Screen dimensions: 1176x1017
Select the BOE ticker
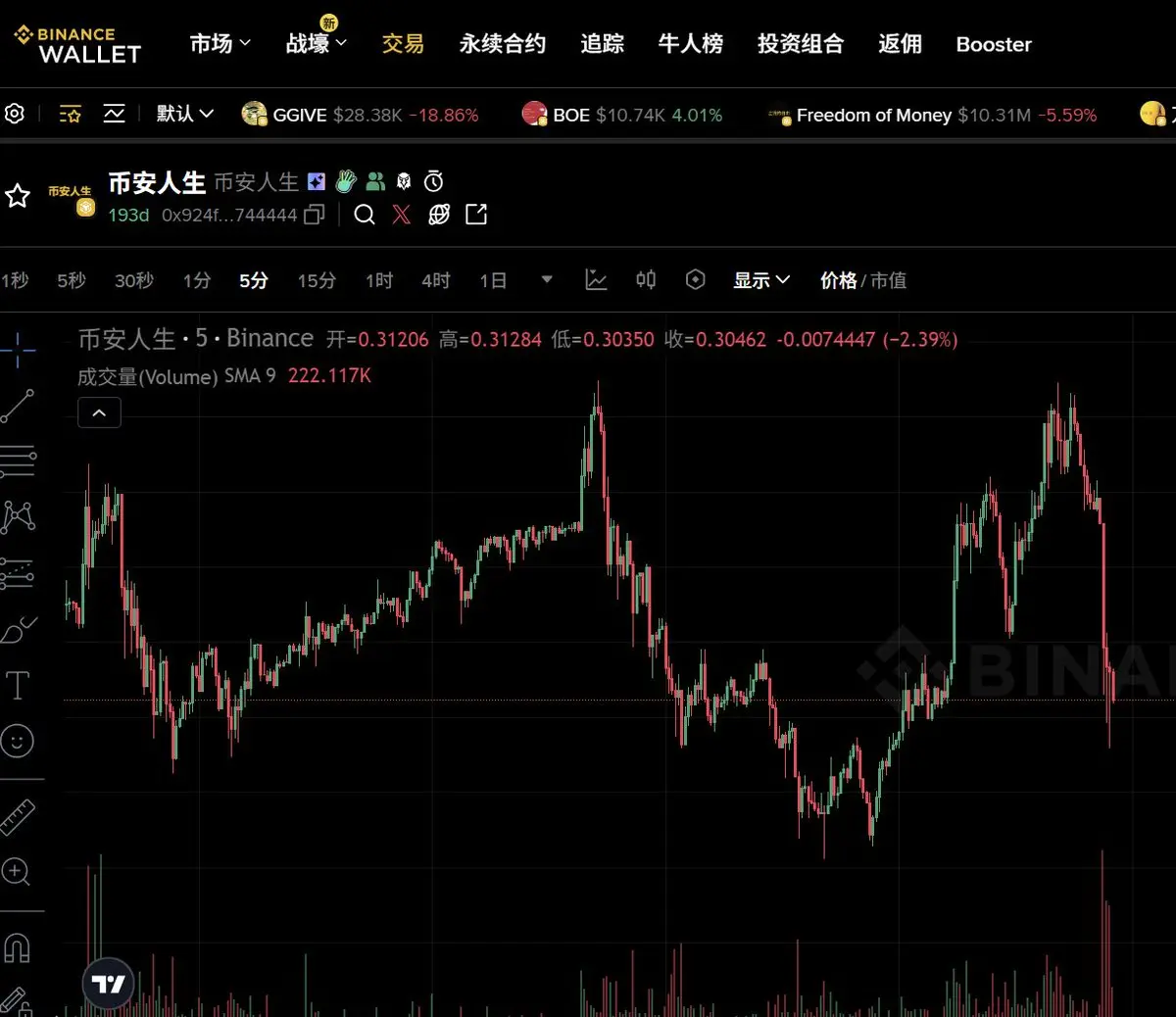(622, 115)
